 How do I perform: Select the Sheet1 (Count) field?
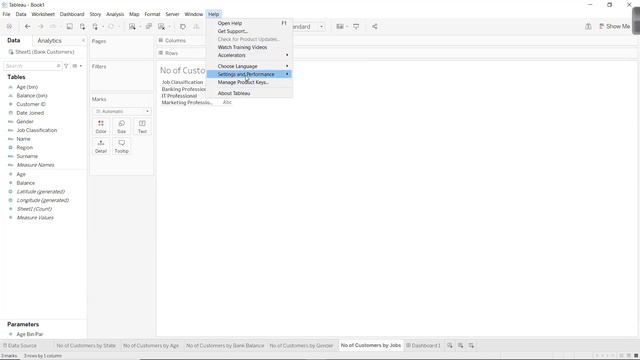click(34, 209)
